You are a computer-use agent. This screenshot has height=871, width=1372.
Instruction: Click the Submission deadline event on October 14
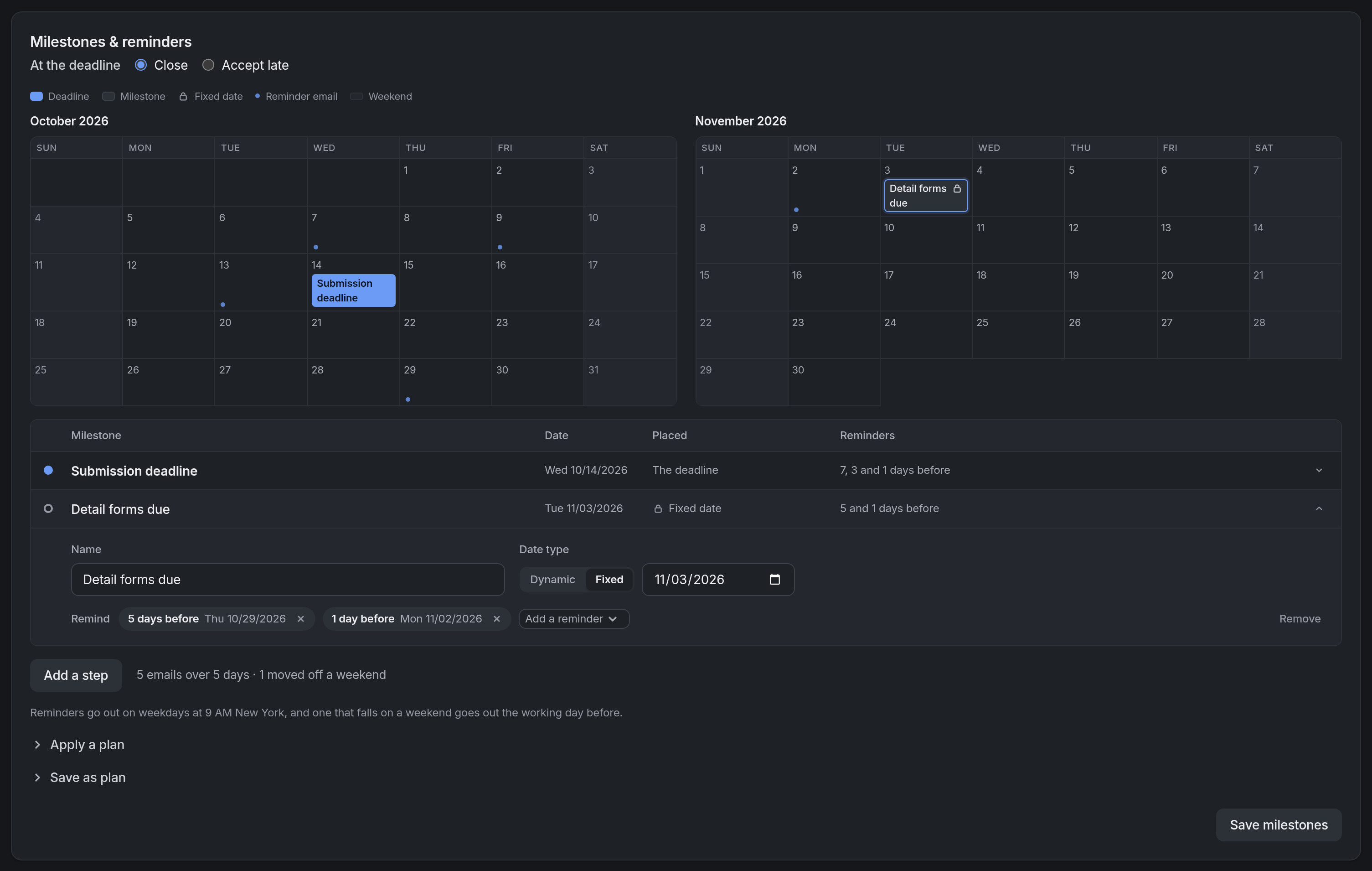pyautogui.click(x=353, y=291)
